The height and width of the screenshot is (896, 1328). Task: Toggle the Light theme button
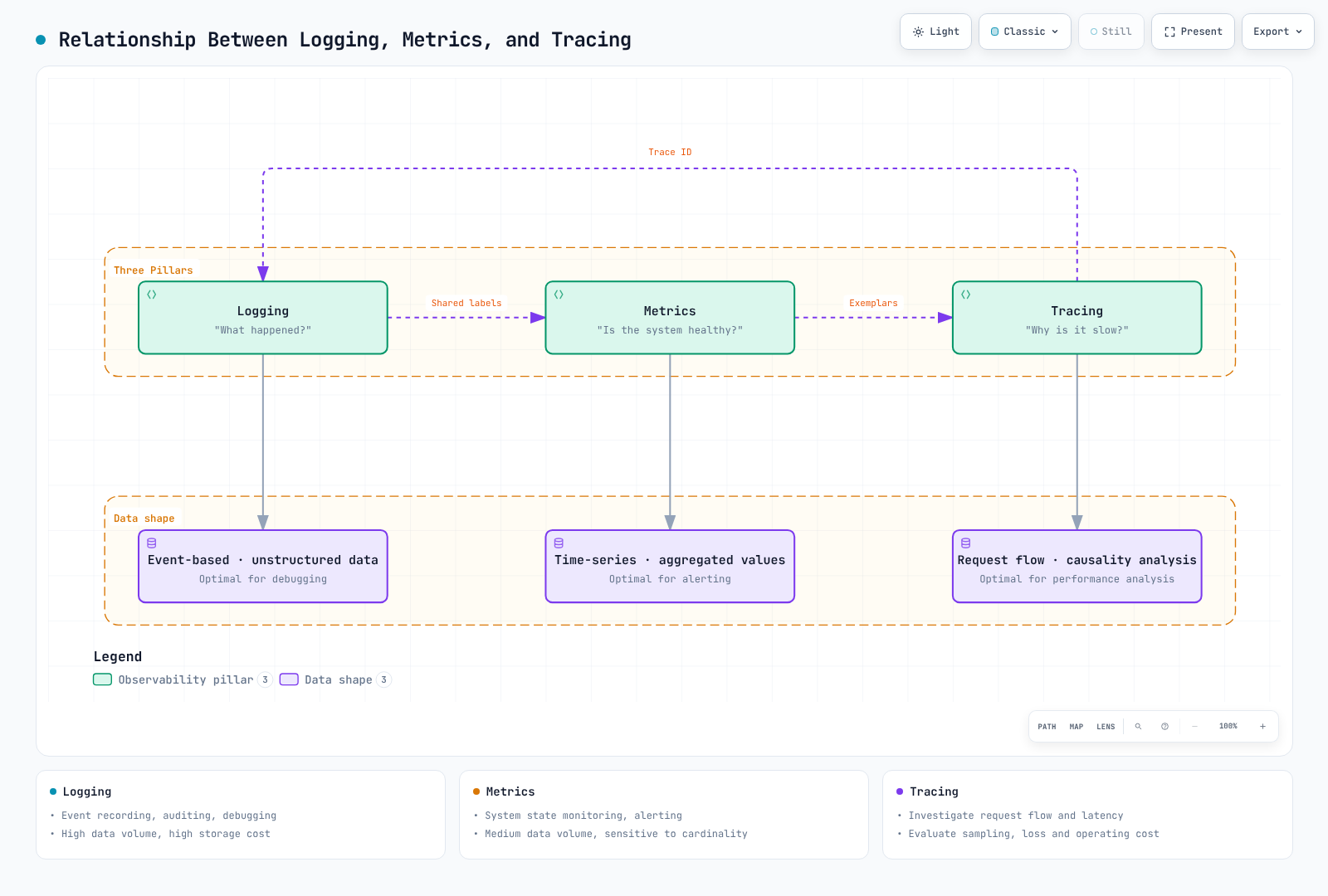pyautogui.click(x=935, y=32)
